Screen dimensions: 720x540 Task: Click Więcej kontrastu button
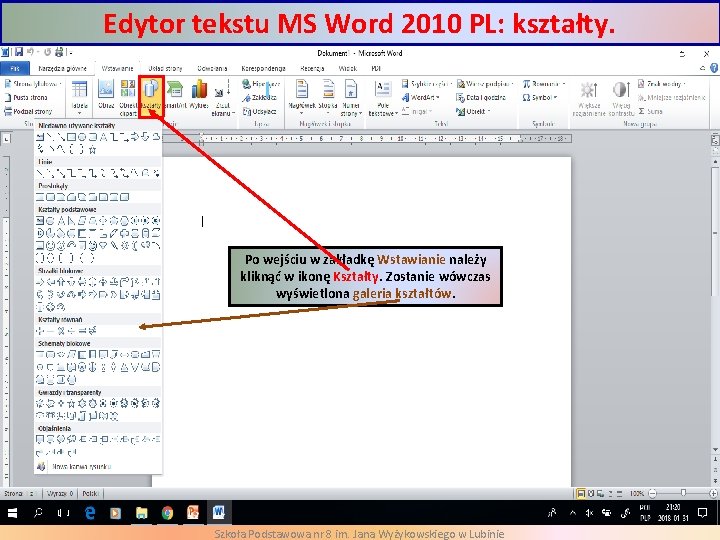(621, 98)
